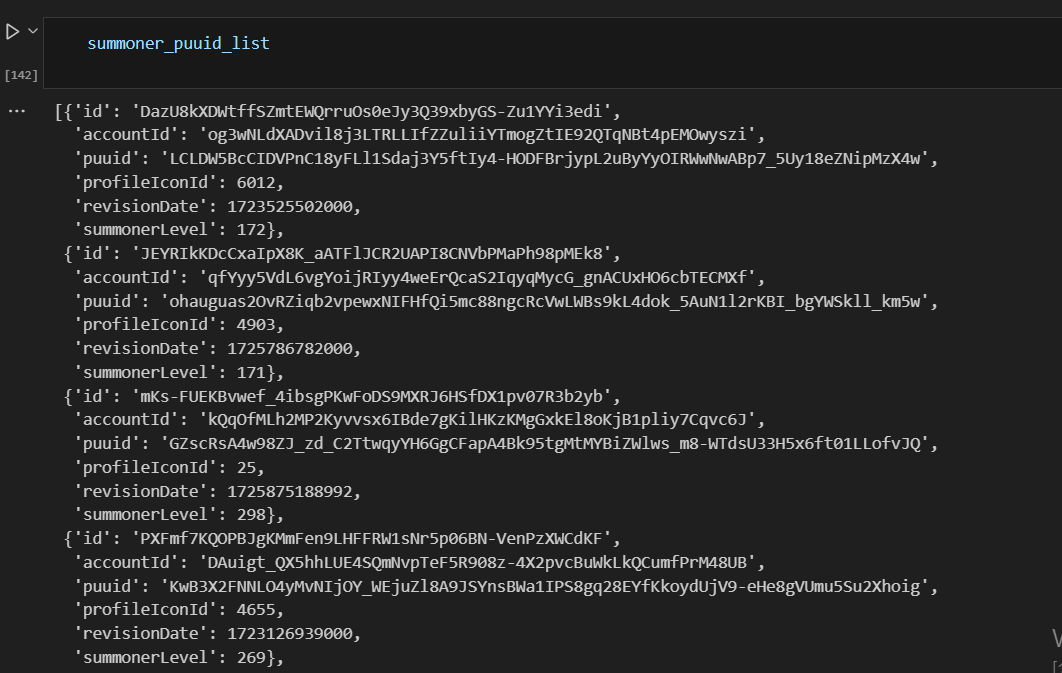
Task: Click summonerLevel value 298
Action: point(251,515)
